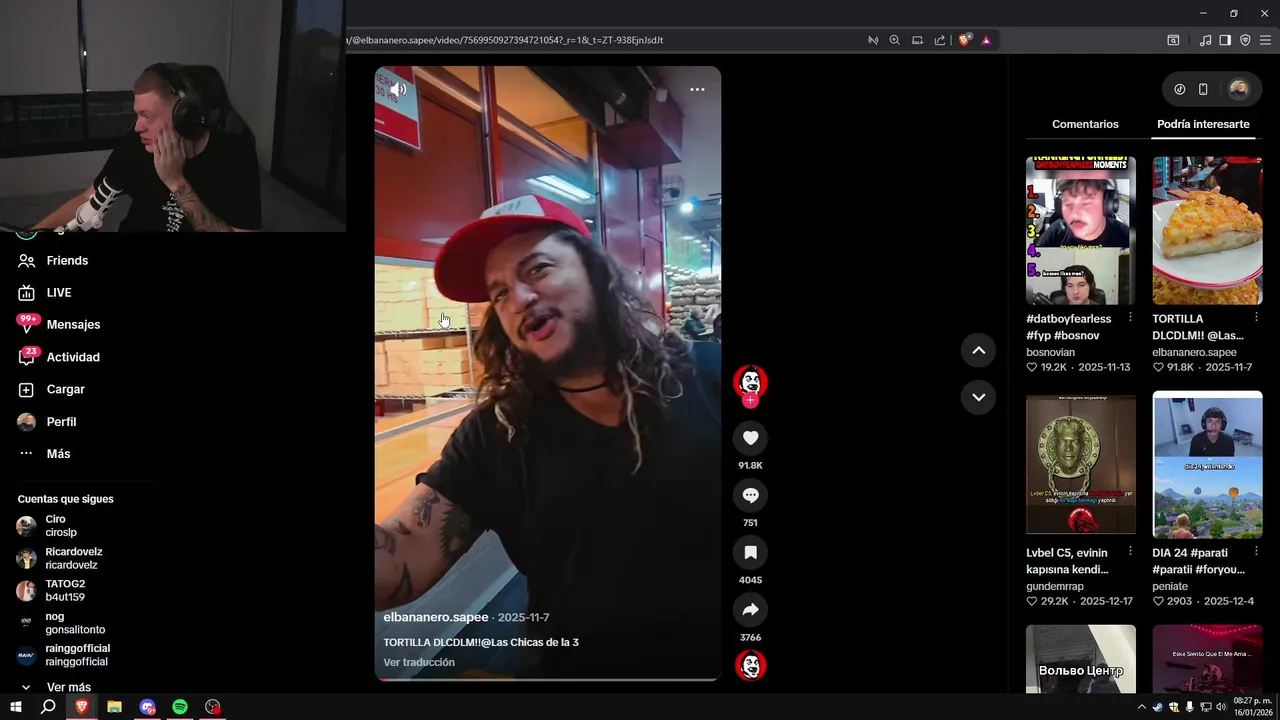
Task: Open the zoom magnifier icon in address bar
Action: (895, 40)
